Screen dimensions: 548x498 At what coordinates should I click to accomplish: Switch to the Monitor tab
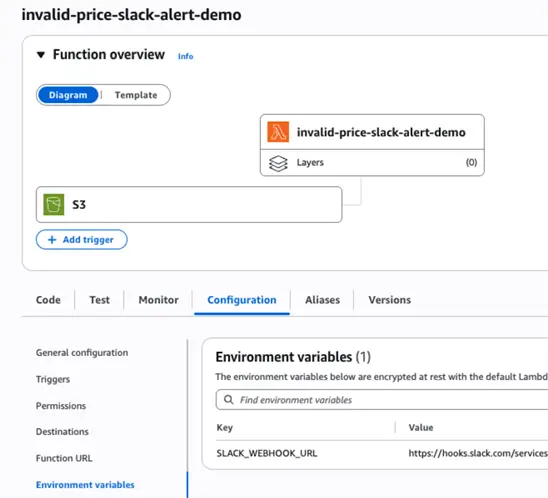[x=159, y=300]
